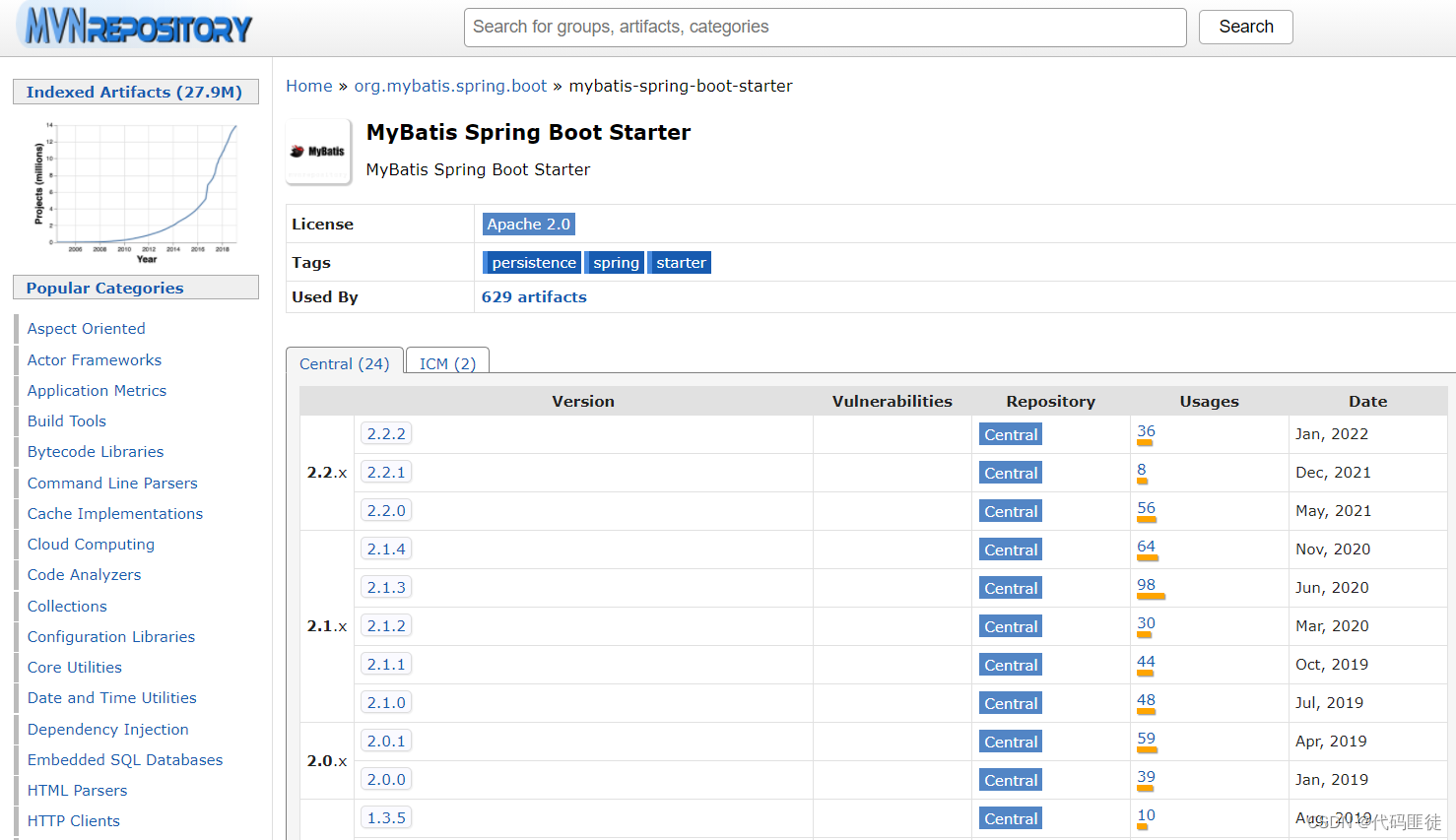Open version 2.2.2
1456x840 pixels.
point(386,433)
